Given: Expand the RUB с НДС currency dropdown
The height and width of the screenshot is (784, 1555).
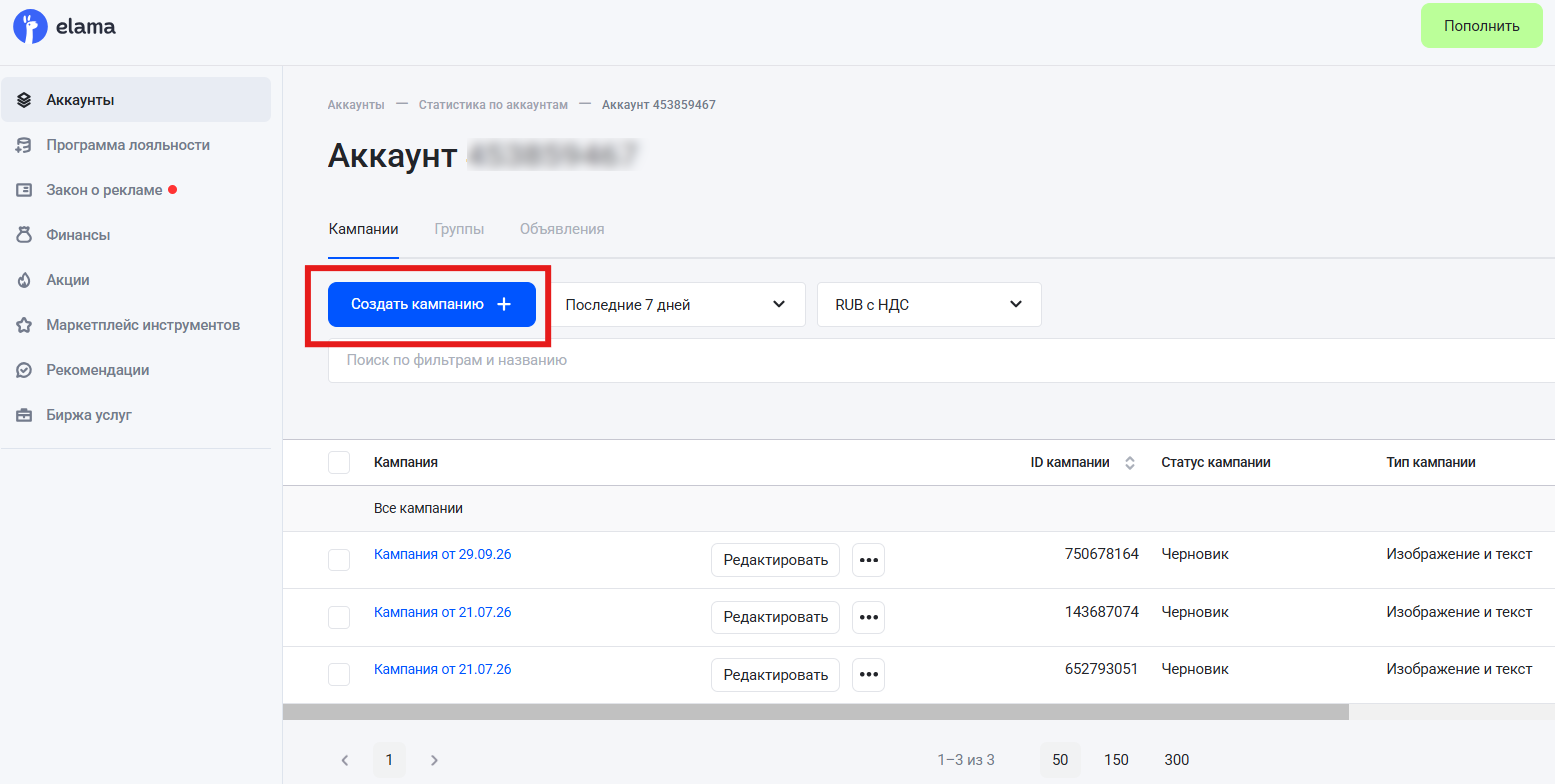Looking at the screenshot, I should (930, 304).
